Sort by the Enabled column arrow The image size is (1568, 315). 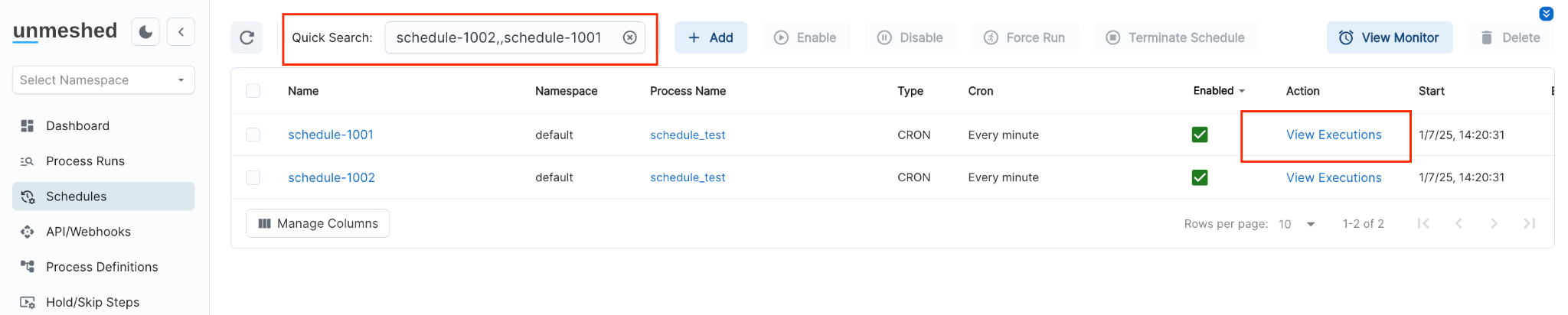pos(1242,91)
